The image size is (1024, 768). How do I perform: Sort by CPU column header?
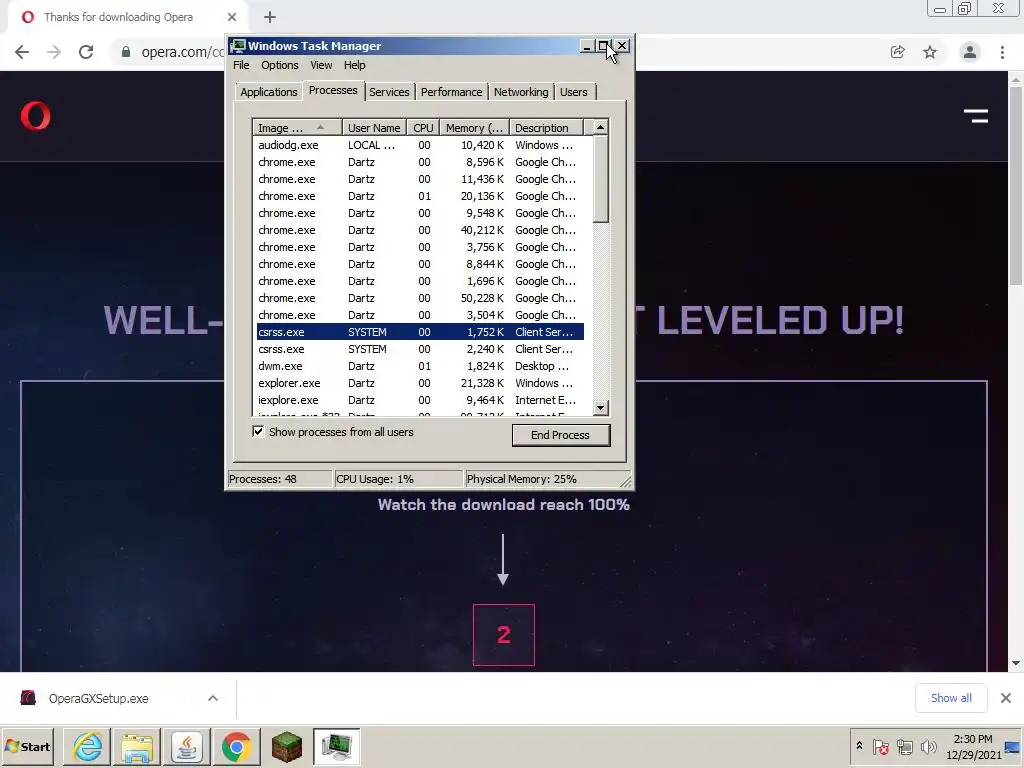pyautogui.click(x=423, y=127)
